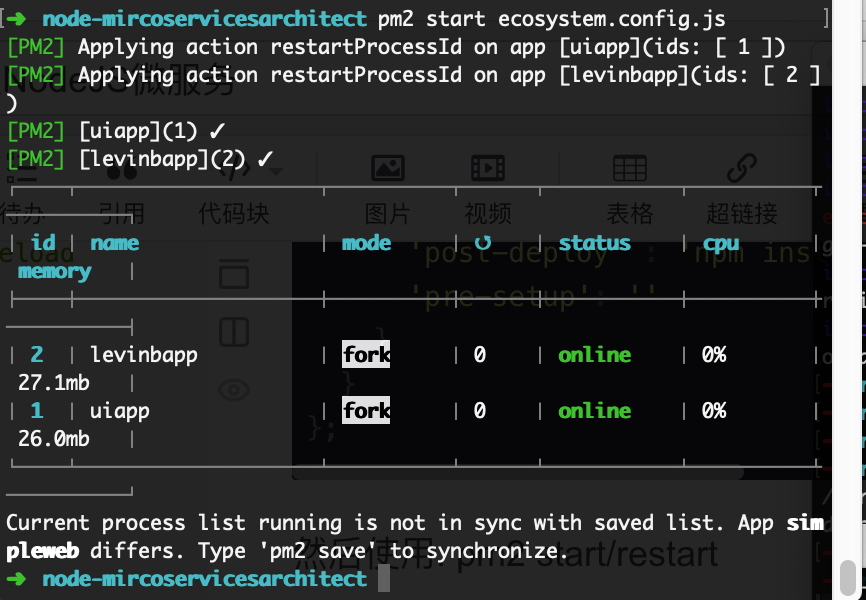The height and width of the screenshot is (600, 866).
Task: Click the single-pane layout icon in background editor
Action: click(234, 273)
